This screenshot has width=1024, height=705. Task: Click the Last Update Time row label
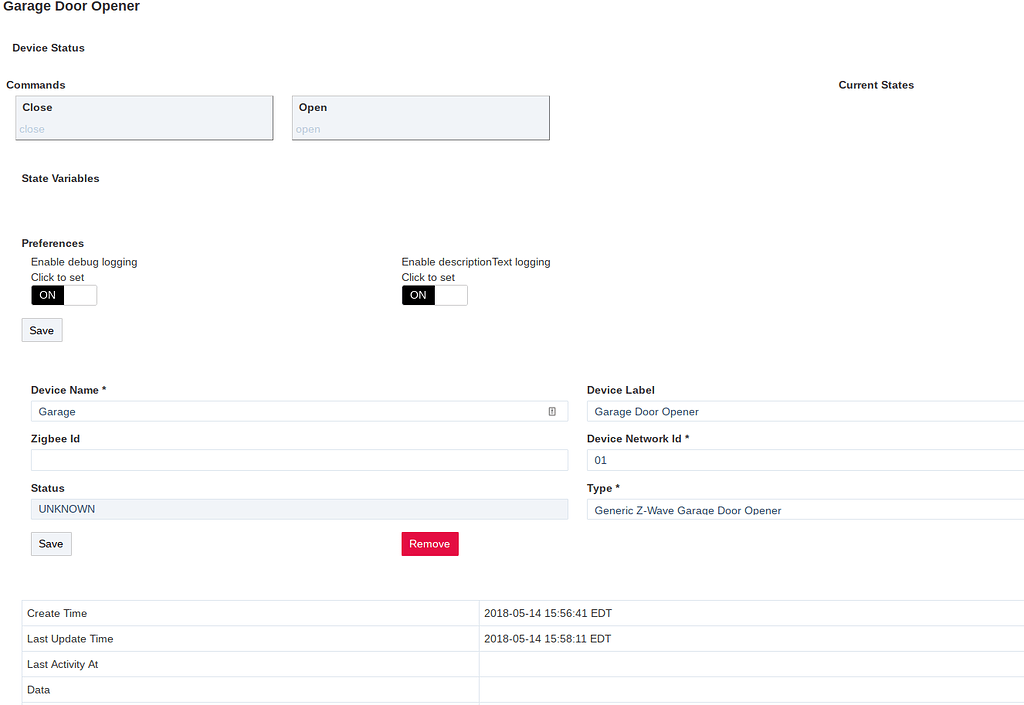[x=70, y=638]
